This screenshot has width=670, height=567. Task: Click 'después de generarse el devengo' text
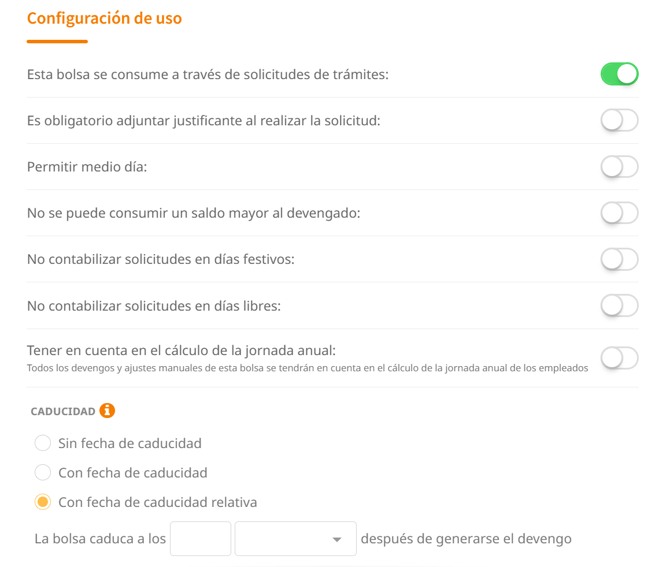466,539
